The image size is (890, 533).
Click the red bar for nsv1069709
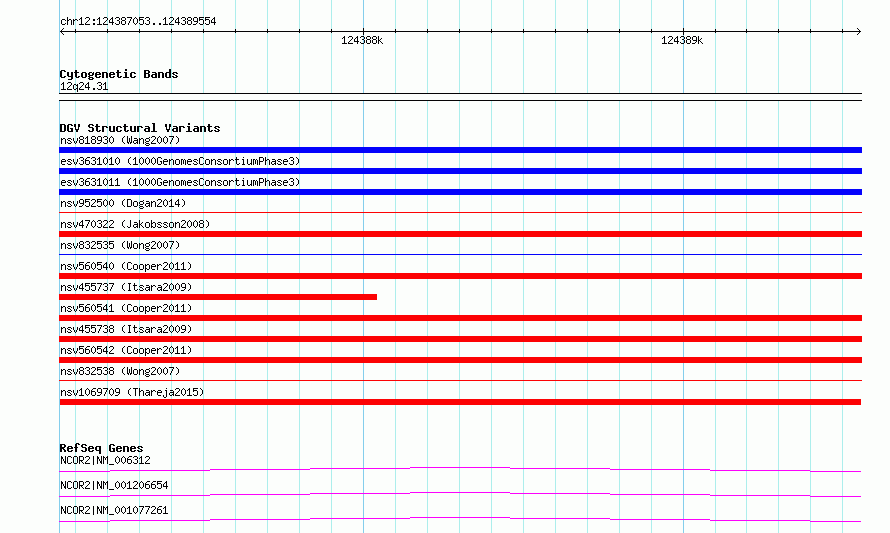pyautogui.click(x=460, y=402)
